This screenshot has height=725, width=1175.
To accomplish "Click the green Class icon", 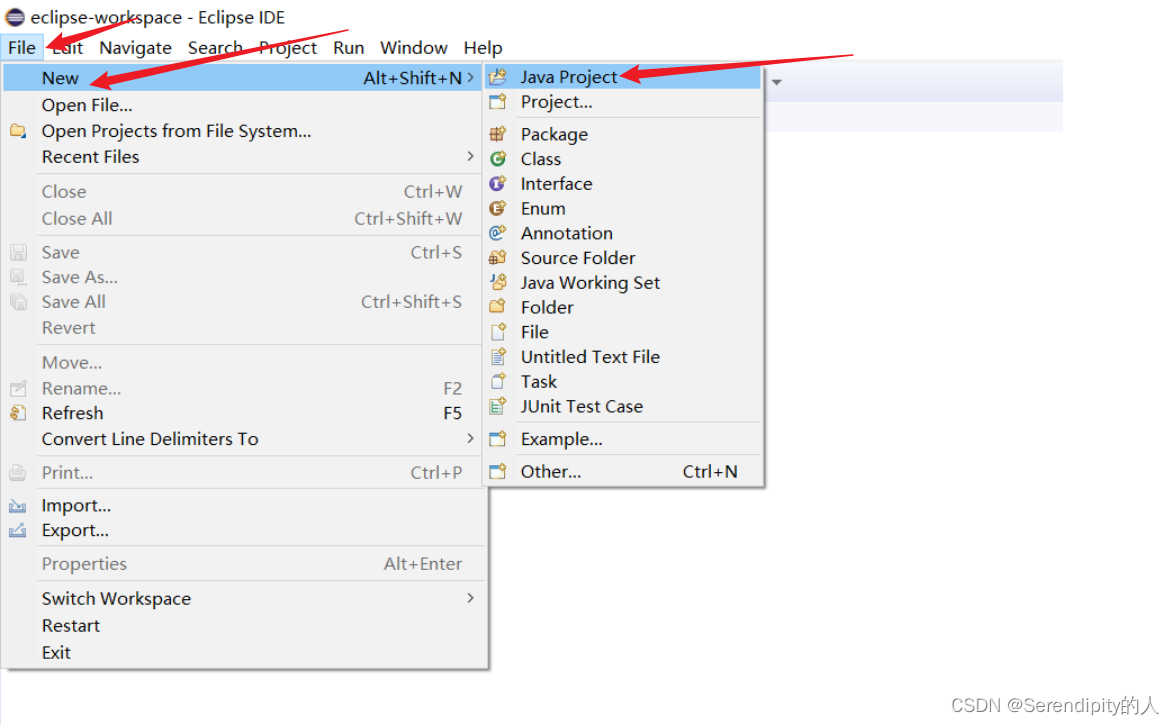I will pos(498,159).
